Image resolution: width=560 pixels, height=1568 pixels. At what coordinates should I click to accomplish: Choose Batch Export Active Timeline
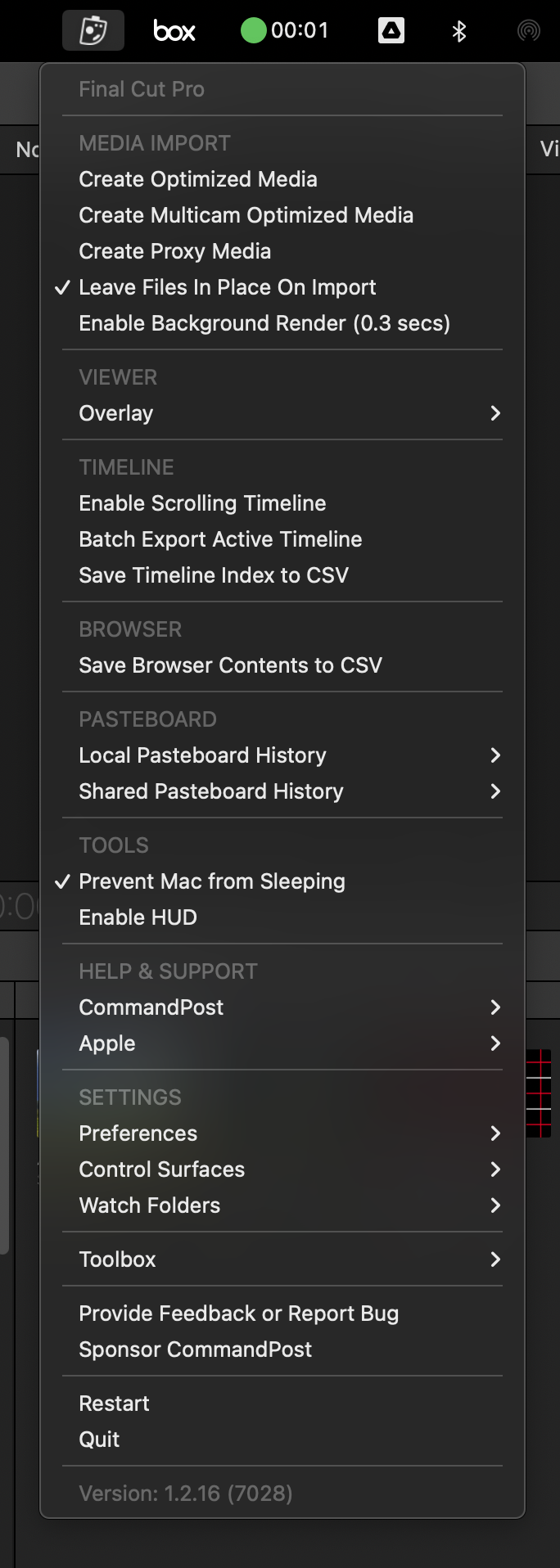tap(282, 539)
